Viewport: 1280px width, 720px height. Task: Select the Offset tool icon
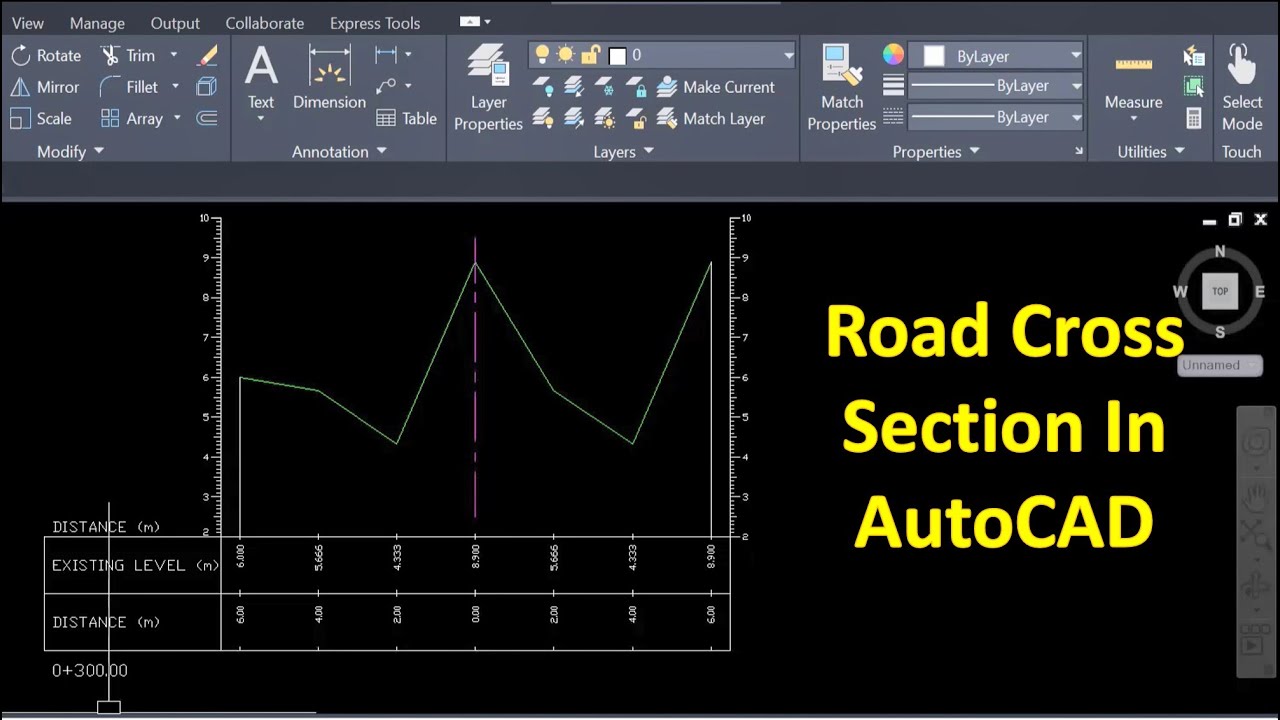click(207, 118)
